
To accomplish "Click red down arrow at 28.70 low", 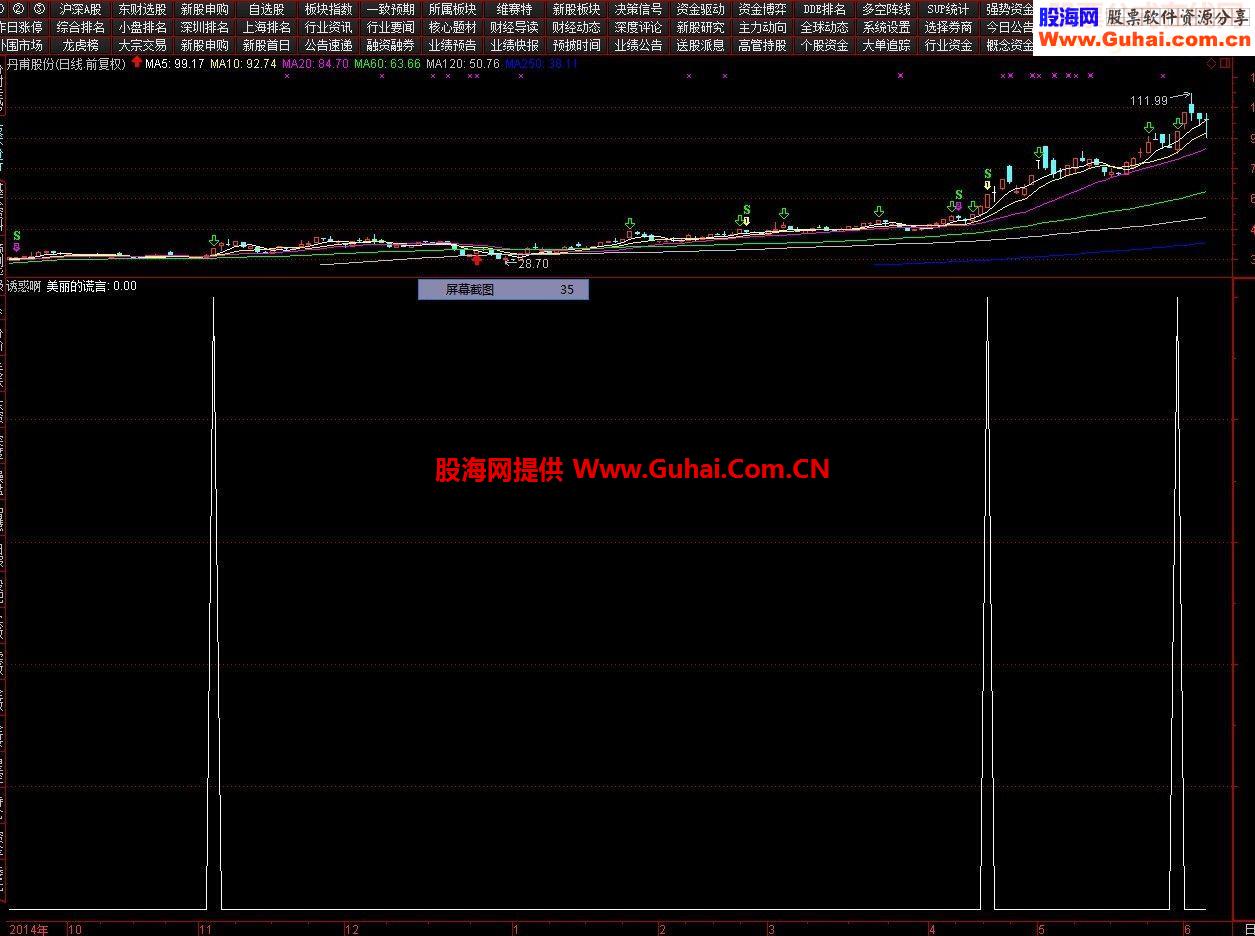I will pos(477,260).
